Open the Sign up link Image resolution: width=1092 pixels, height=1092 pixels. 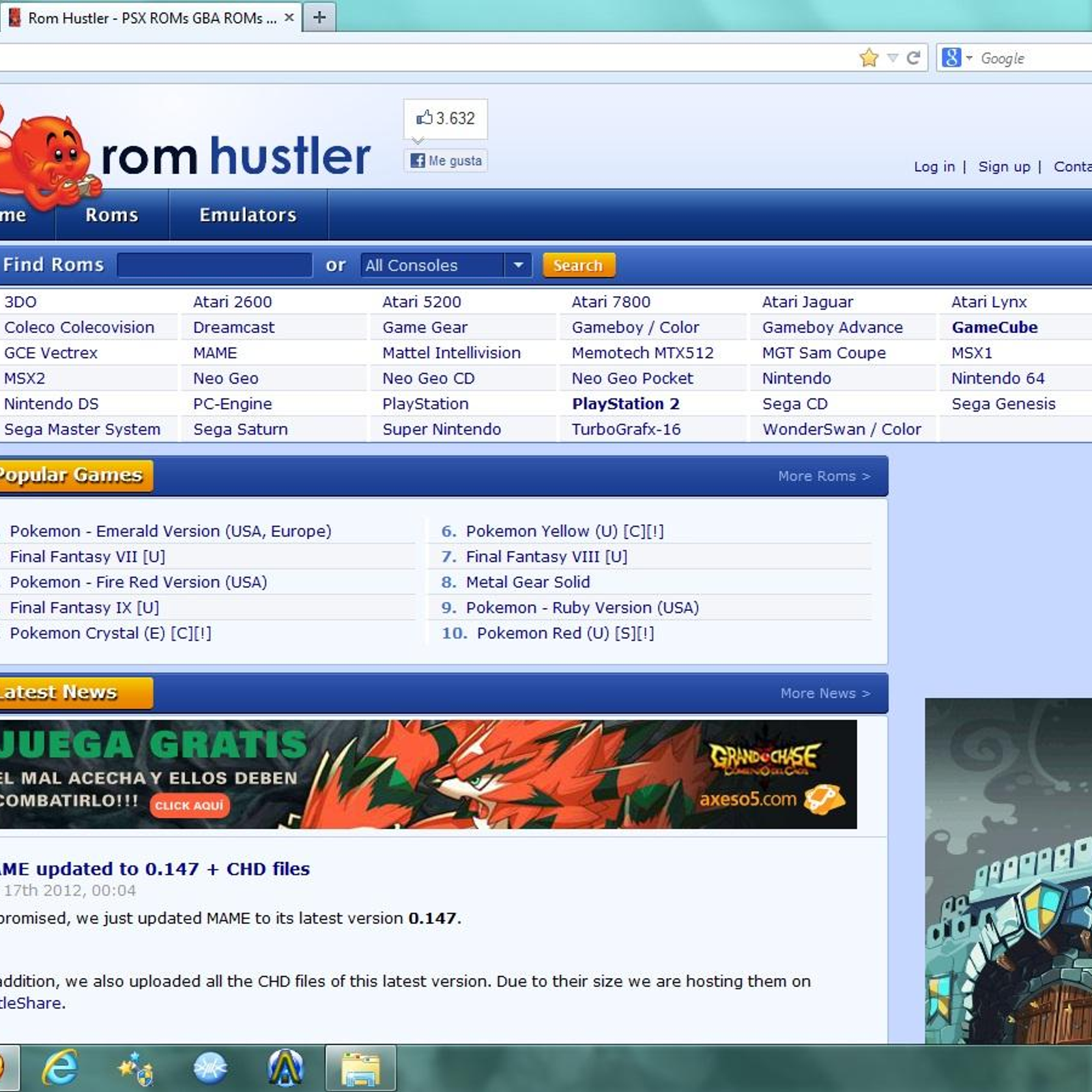[x=1004, y=167]
